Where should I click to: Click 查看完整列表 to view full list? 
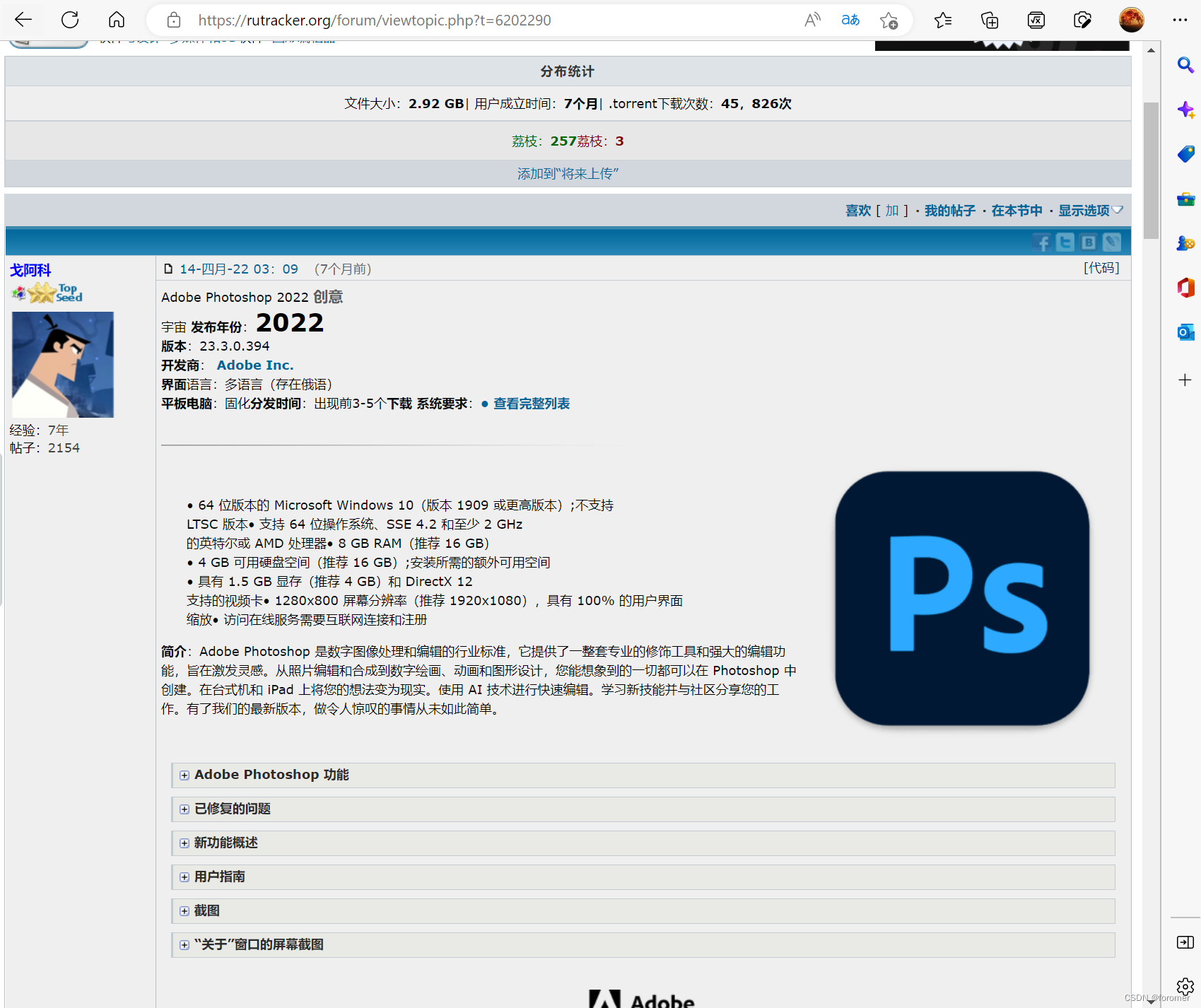tap(530, 404)
